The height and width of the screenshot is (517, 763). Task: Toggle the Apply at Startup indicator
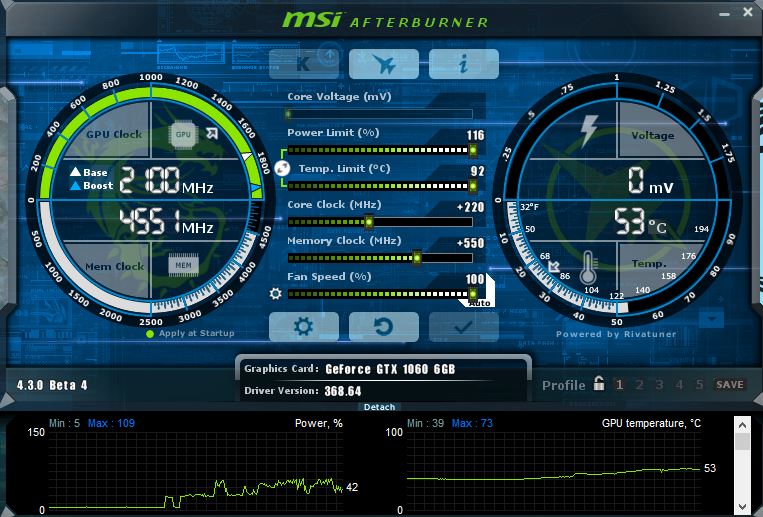pos(150,334)
